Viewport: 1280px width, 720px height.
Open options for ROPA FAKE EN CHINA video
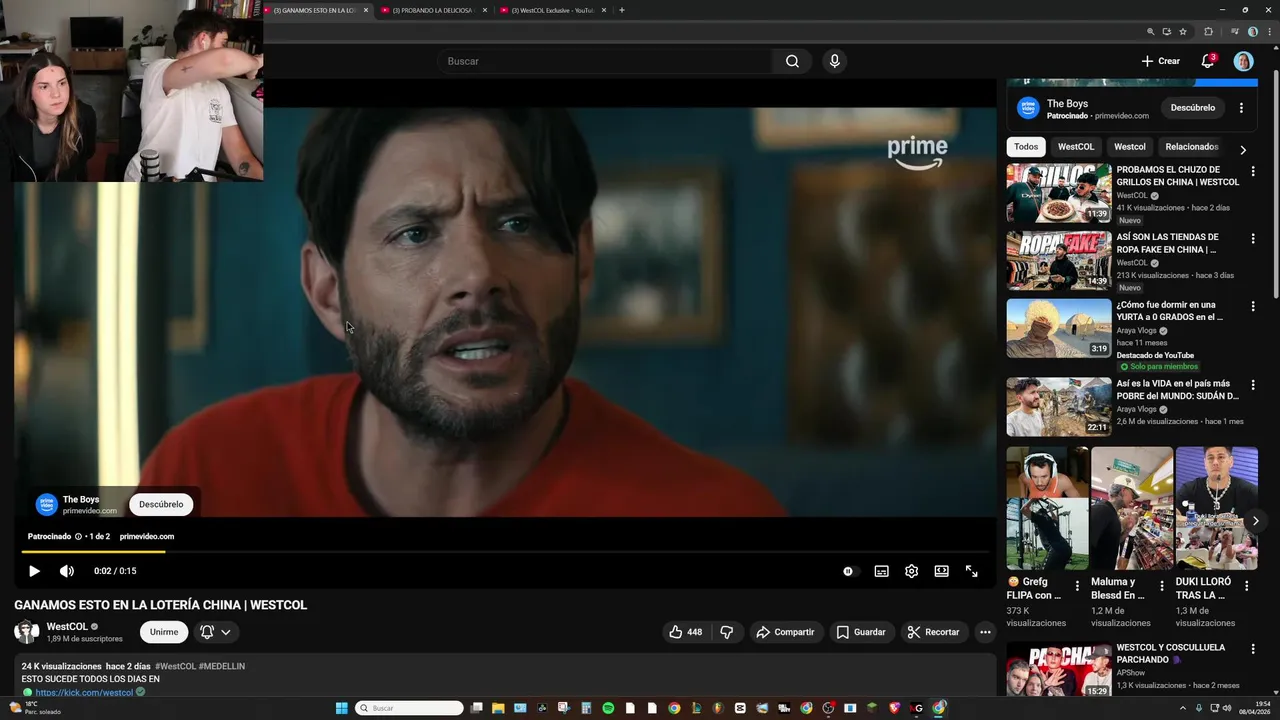[x=1253, y=239]
